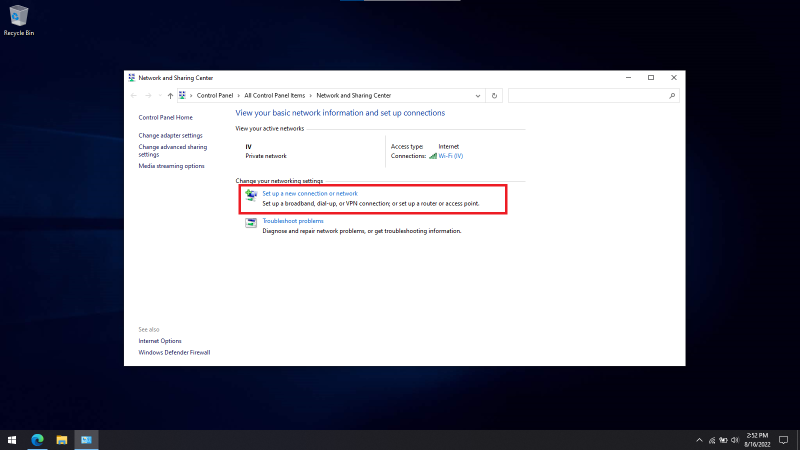The width and height of the screenshot is (800, 450).
Task: Click the Windows Start button
Action: pyautogui.click(x=13, y=439)
